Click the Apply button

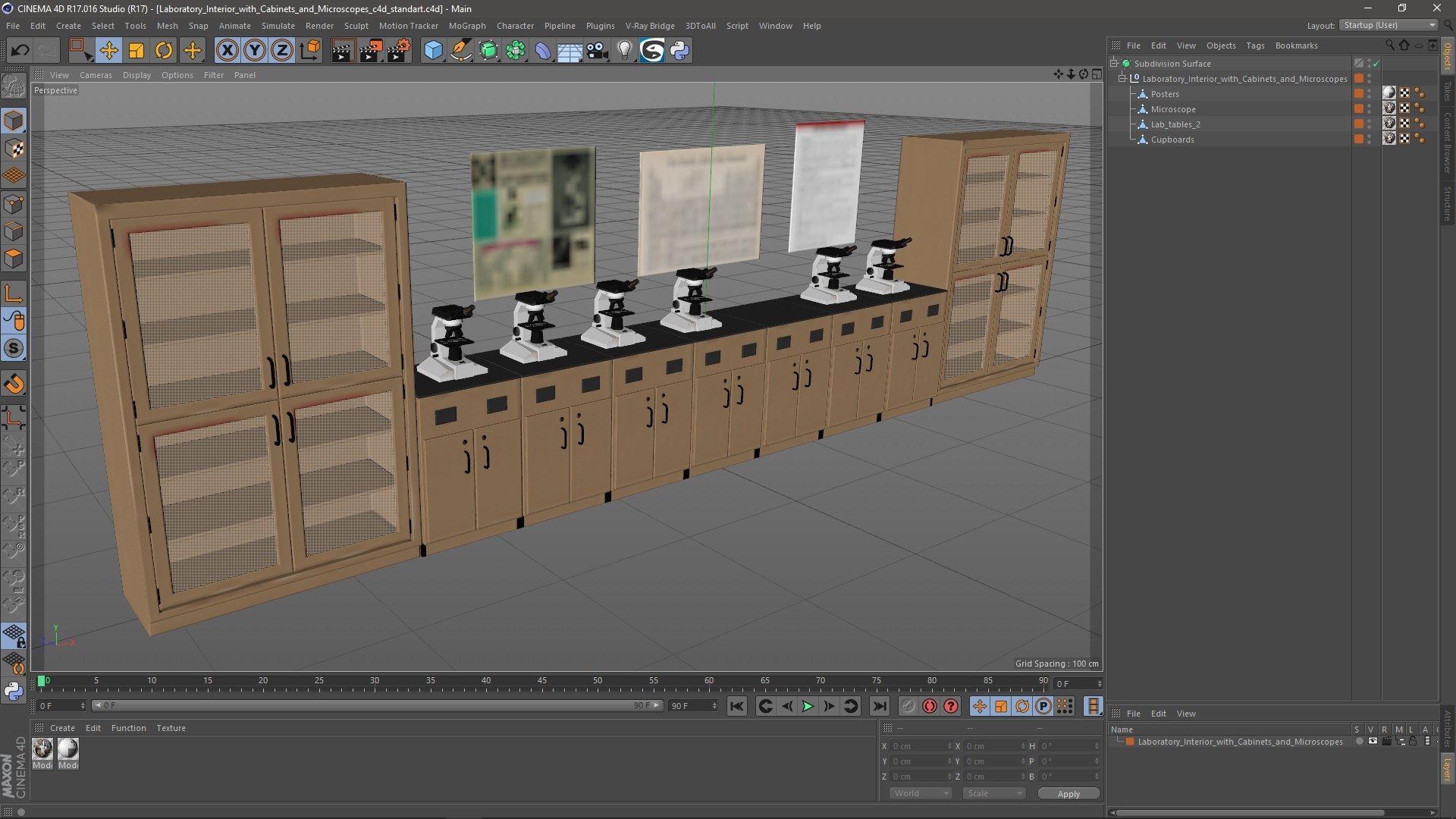click(1068, 794)
